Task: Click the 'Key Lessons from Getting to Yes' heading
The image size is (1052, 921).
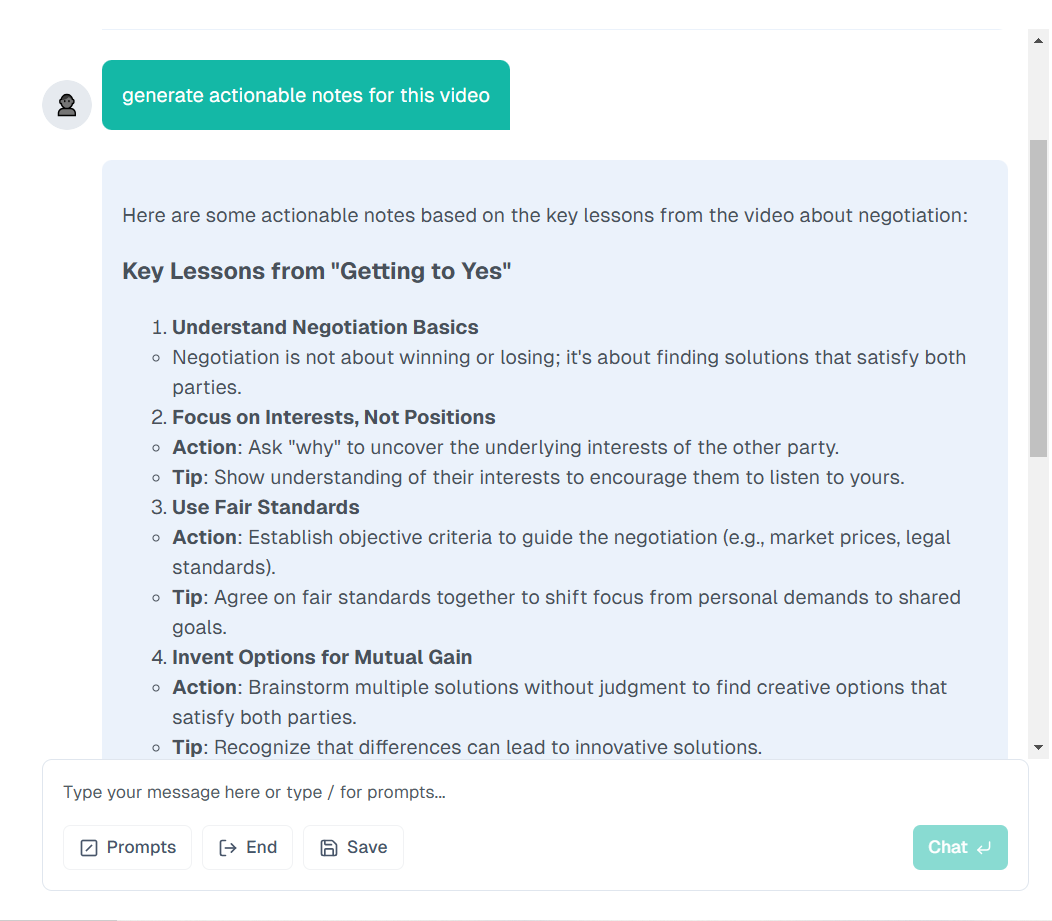Action: (x=317, y=271)
